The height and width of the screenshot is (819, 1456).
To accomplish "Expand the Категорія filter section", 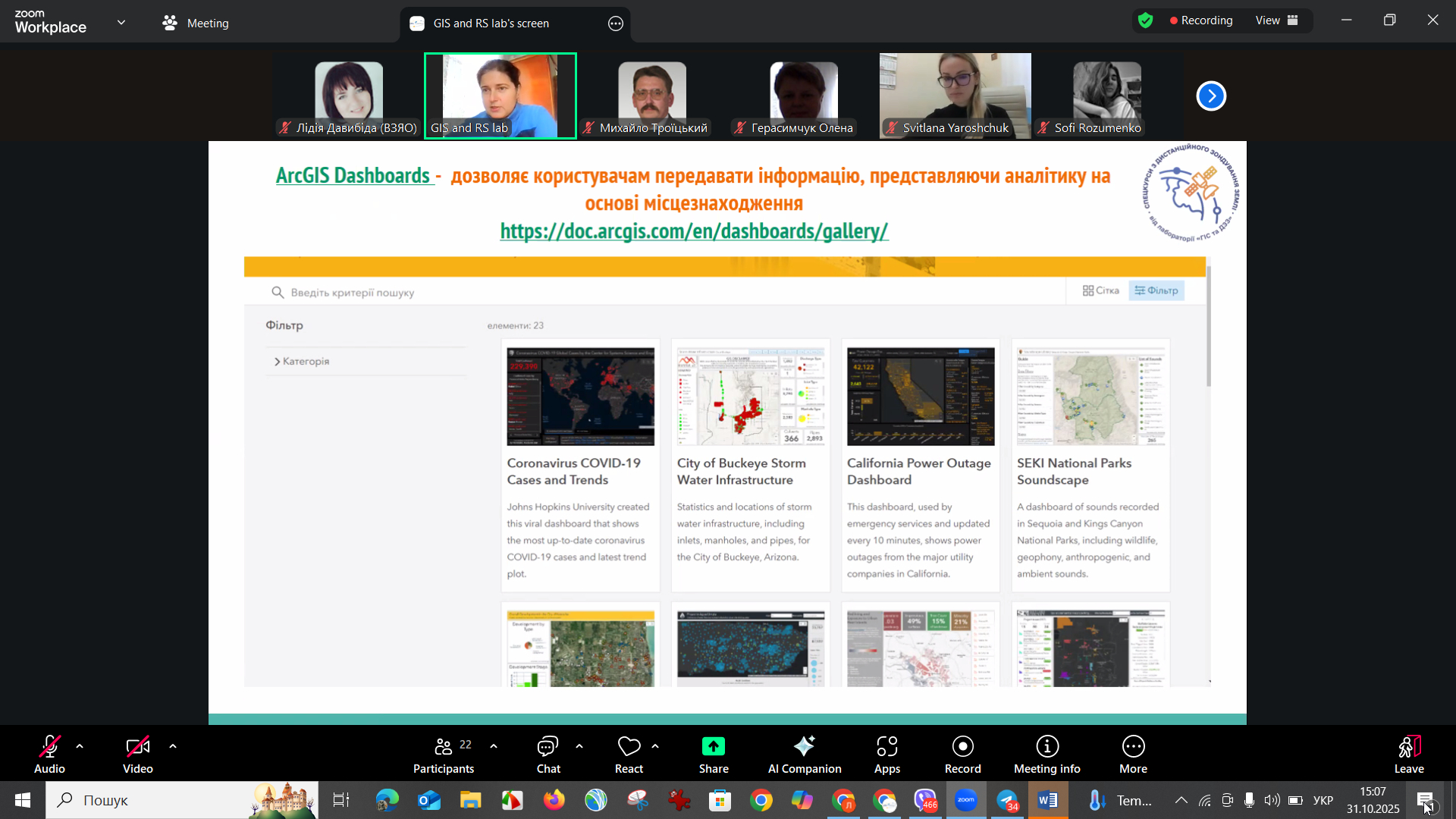I will pos(302,362).
